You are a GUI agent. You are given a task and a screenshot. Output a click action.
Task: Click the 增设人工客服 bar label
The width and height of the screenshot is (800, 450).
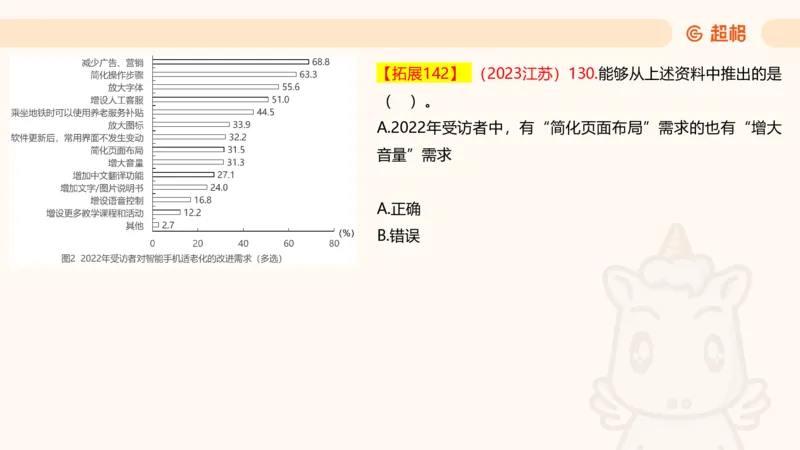pyautogui.click(x=117, y=100)
